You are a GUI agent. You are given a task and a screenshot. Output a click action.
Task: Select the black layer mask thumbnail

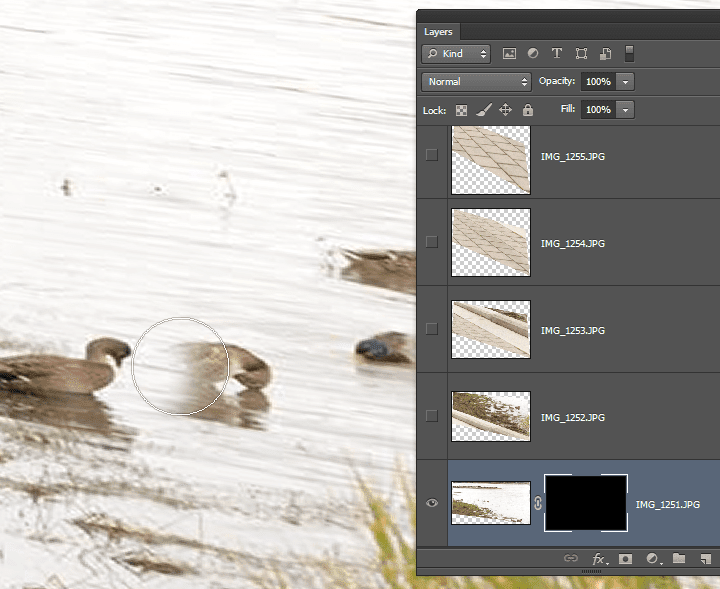click(x=585, y=503)
